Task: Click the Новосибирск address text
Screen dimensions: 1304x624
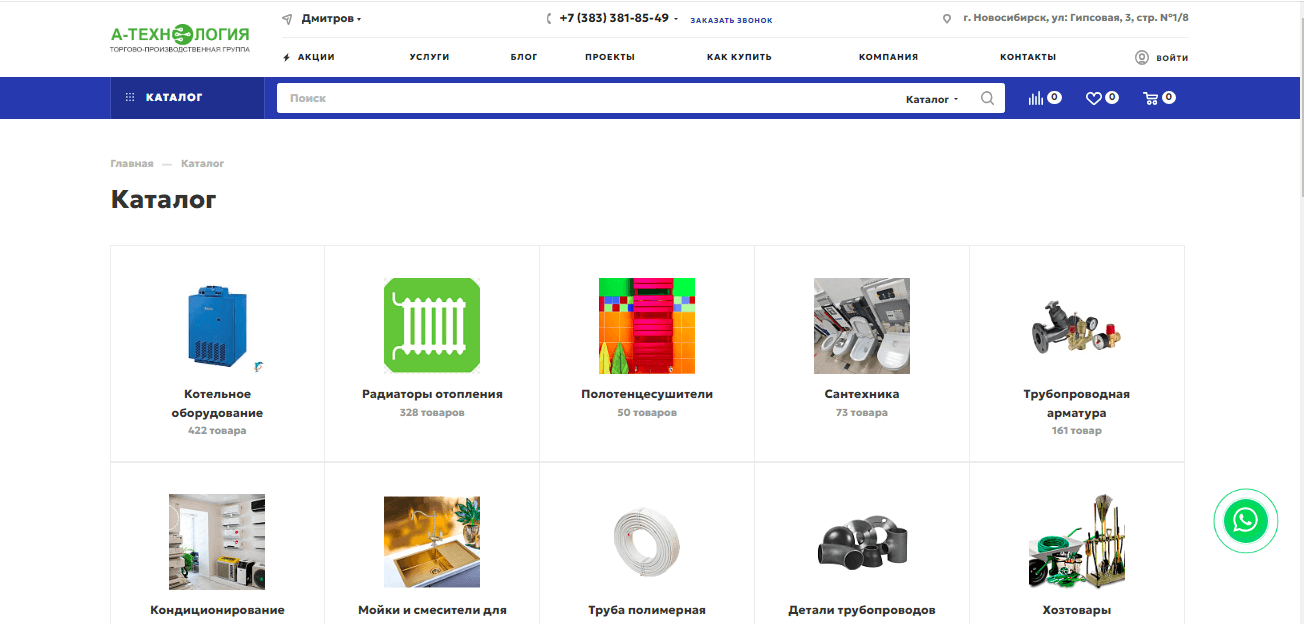Action: 1076,18
